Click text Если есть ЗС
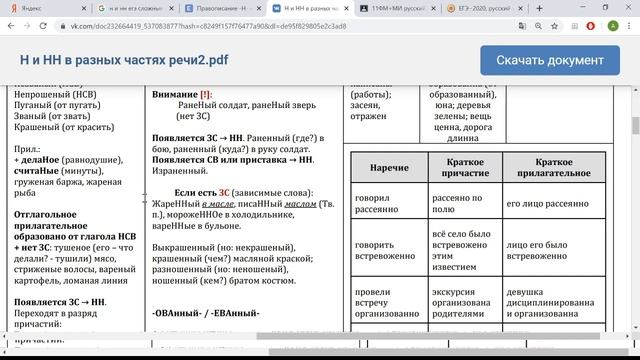640x360 pixels. click(202, 193)
